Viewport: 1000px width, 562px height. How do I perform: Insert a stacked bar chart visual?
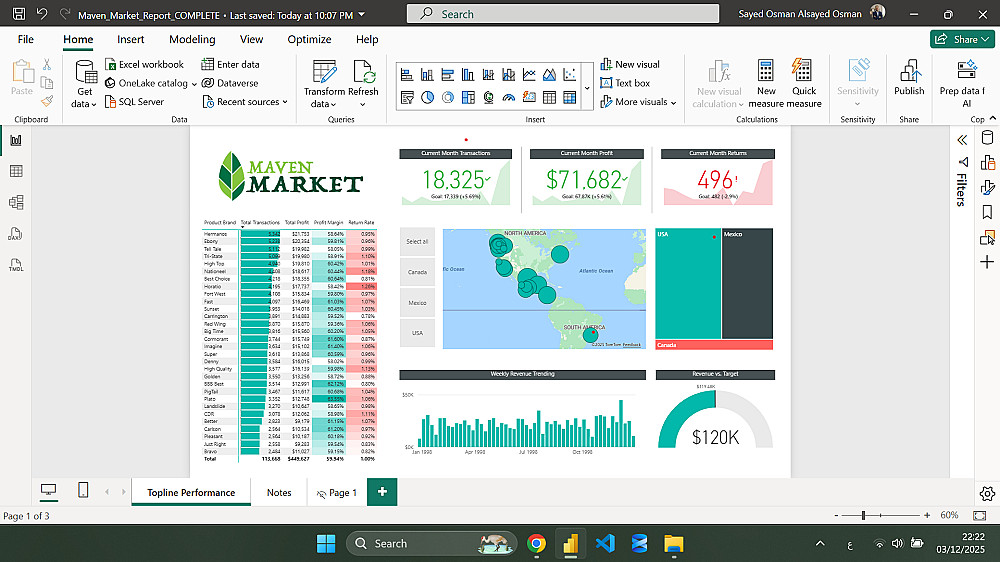407,75
